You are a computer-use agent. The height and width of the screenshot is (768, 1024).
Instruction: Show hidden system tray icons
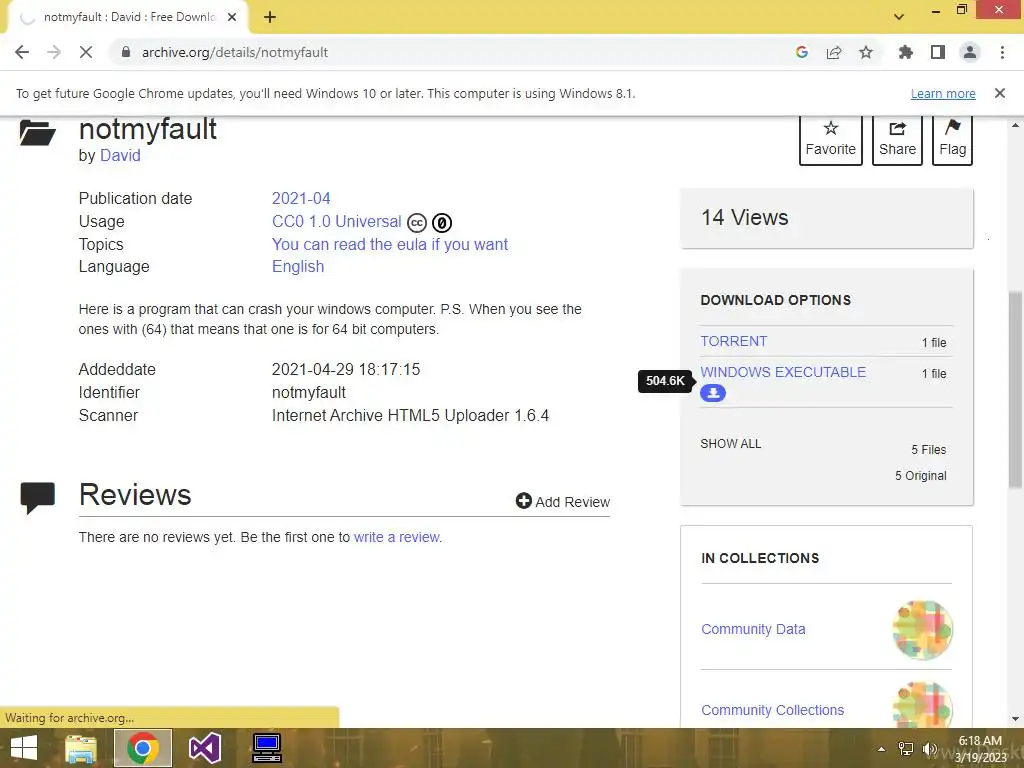click(x=881, y=749)
